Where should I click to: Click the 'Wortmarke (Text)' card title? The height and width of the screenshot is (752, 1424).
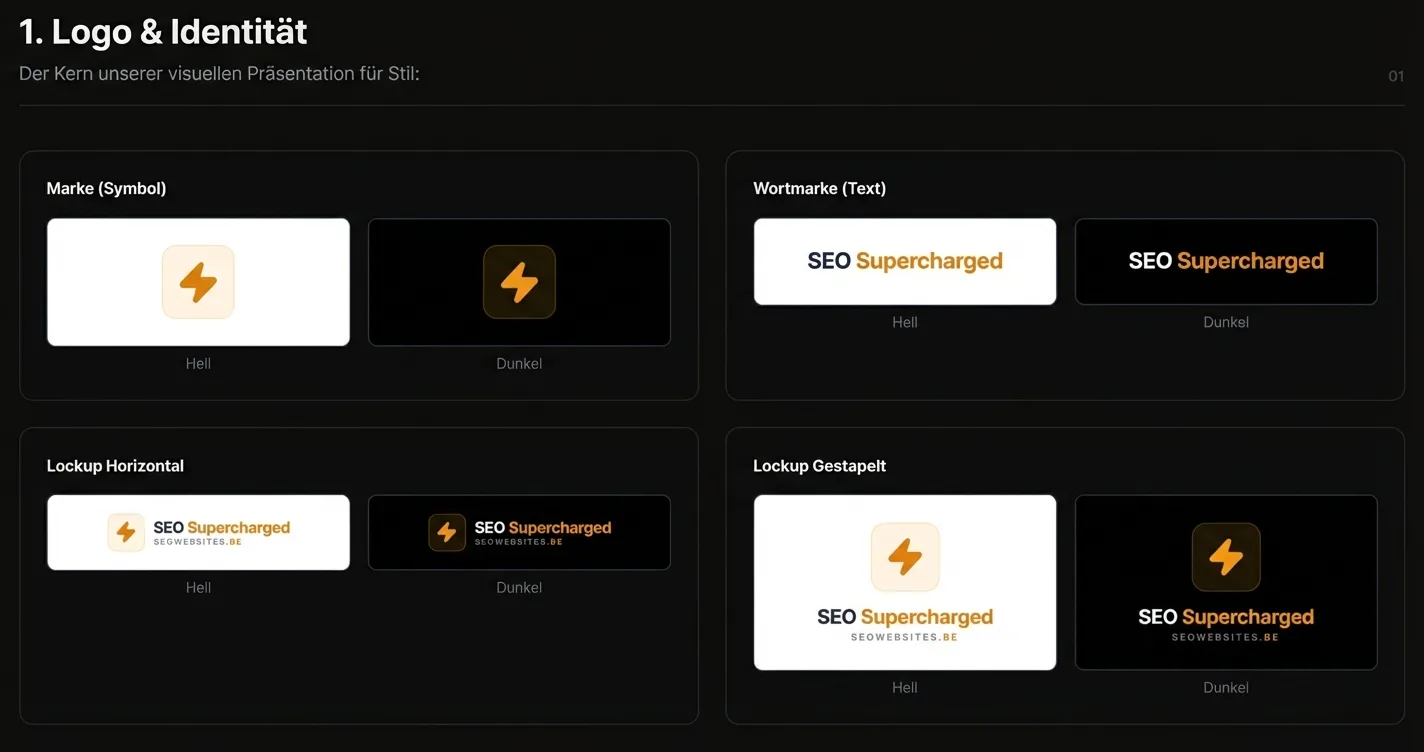click(x=819, y=188)
